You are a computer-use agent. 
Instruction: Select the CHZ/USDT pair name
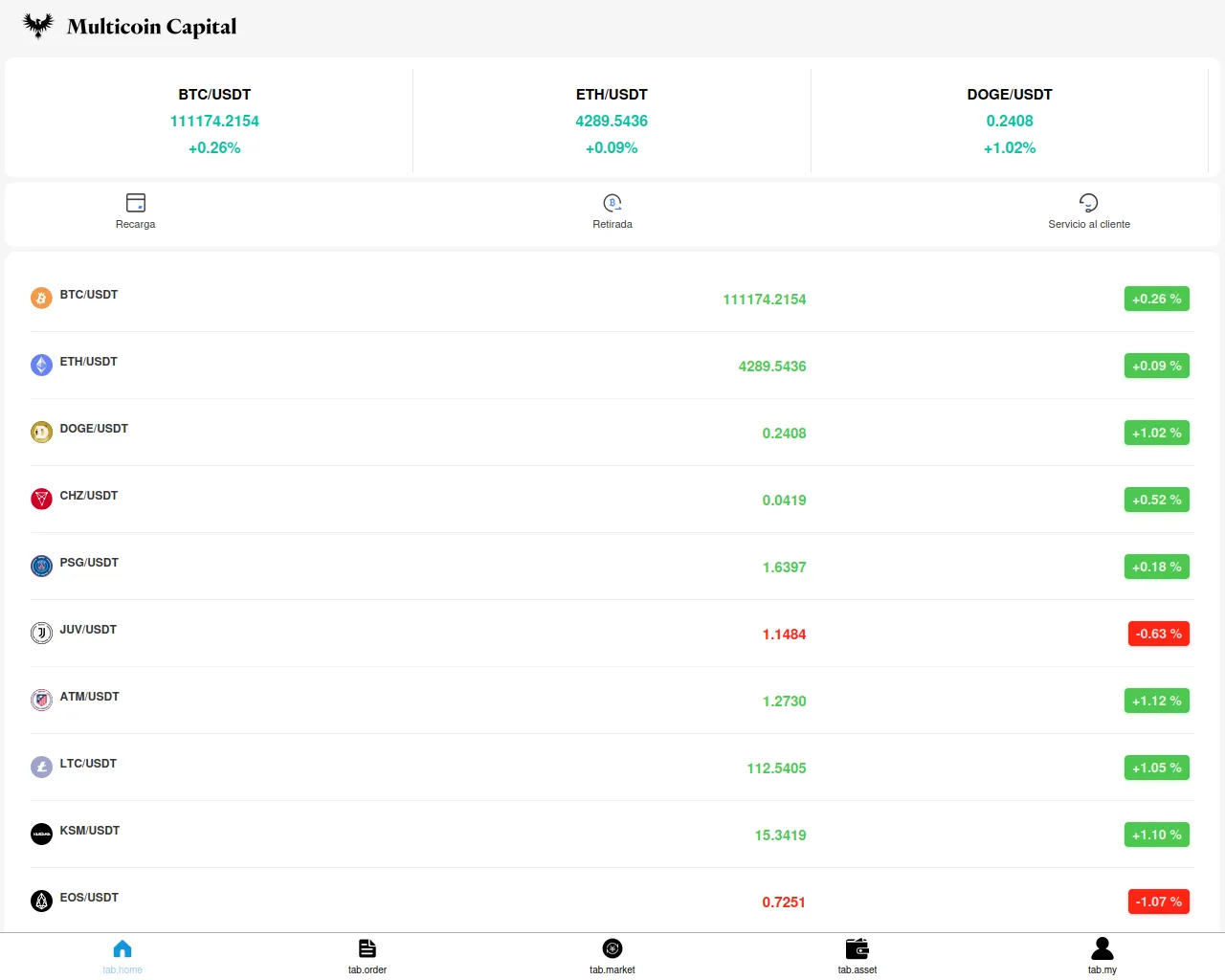click(x=89, y=496)
